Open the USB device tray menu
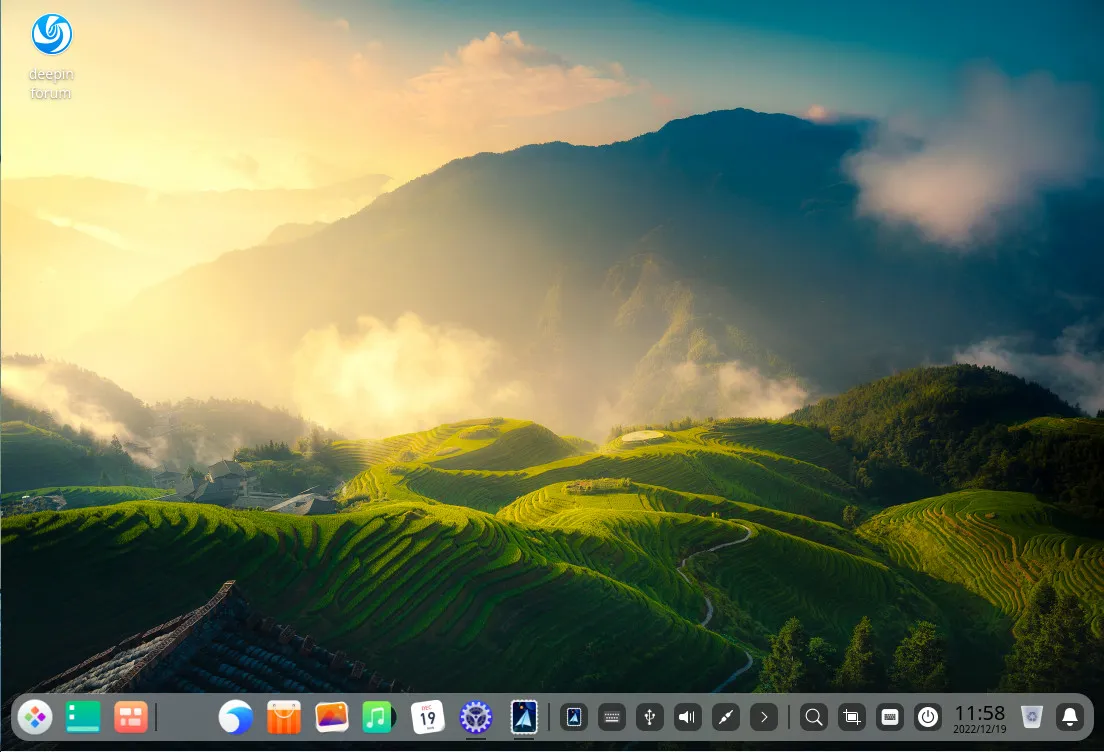Viewport: 1104px width, 752px height. click(x=650, y=717)
